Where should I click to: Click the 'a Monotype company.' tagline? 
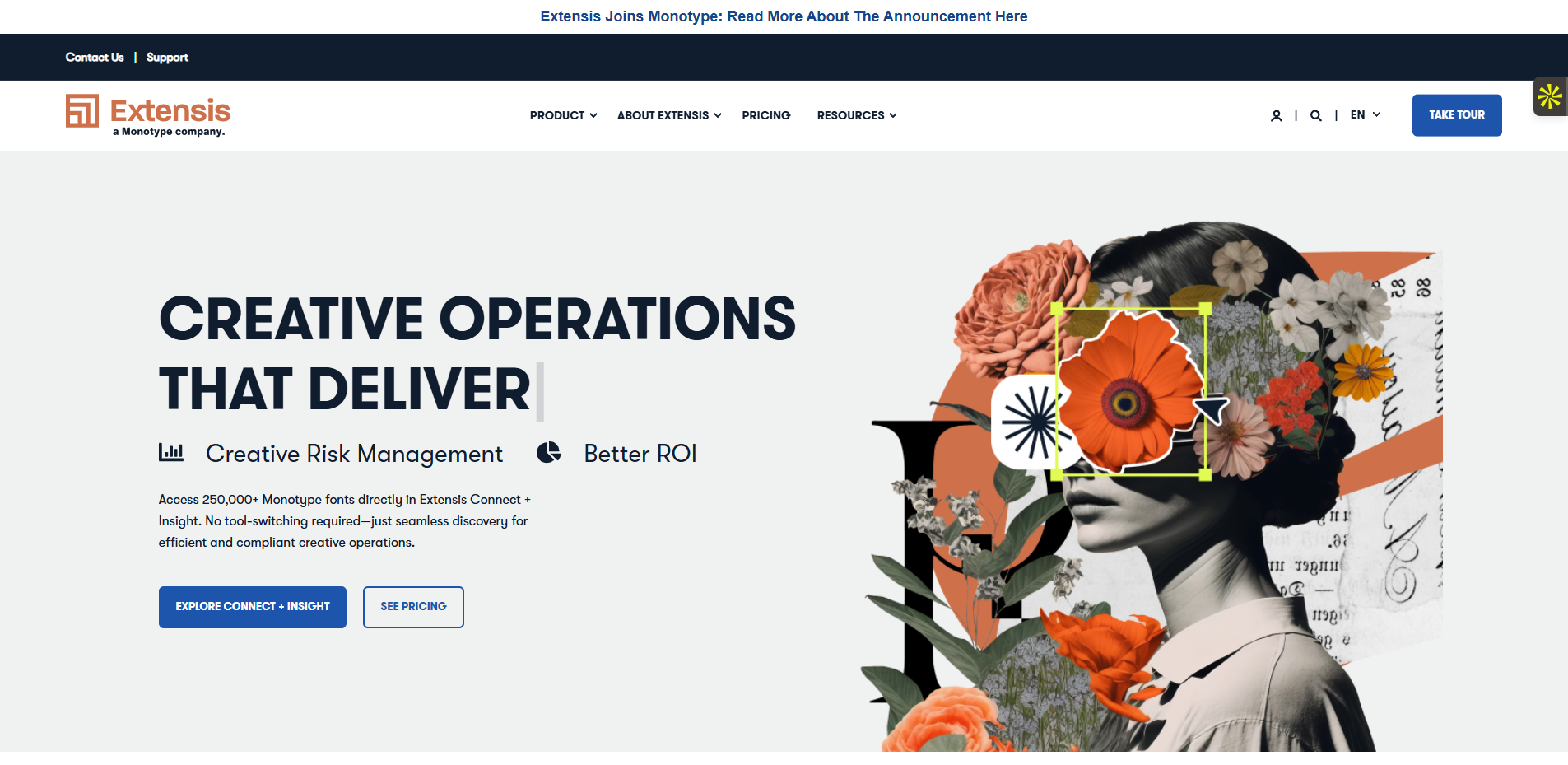click(x=169, y=132)
